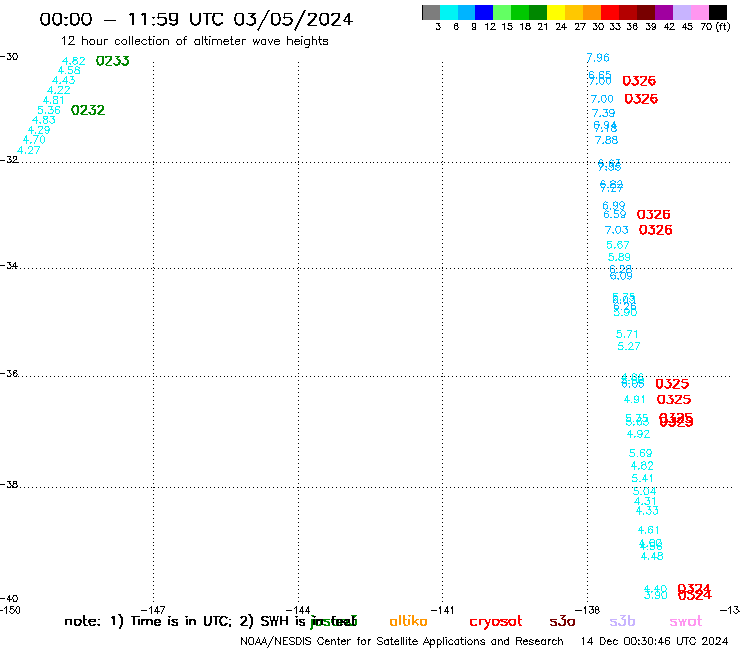Click the 4.33 wave height value
740x650 pixels.
[x=647, y=511]
